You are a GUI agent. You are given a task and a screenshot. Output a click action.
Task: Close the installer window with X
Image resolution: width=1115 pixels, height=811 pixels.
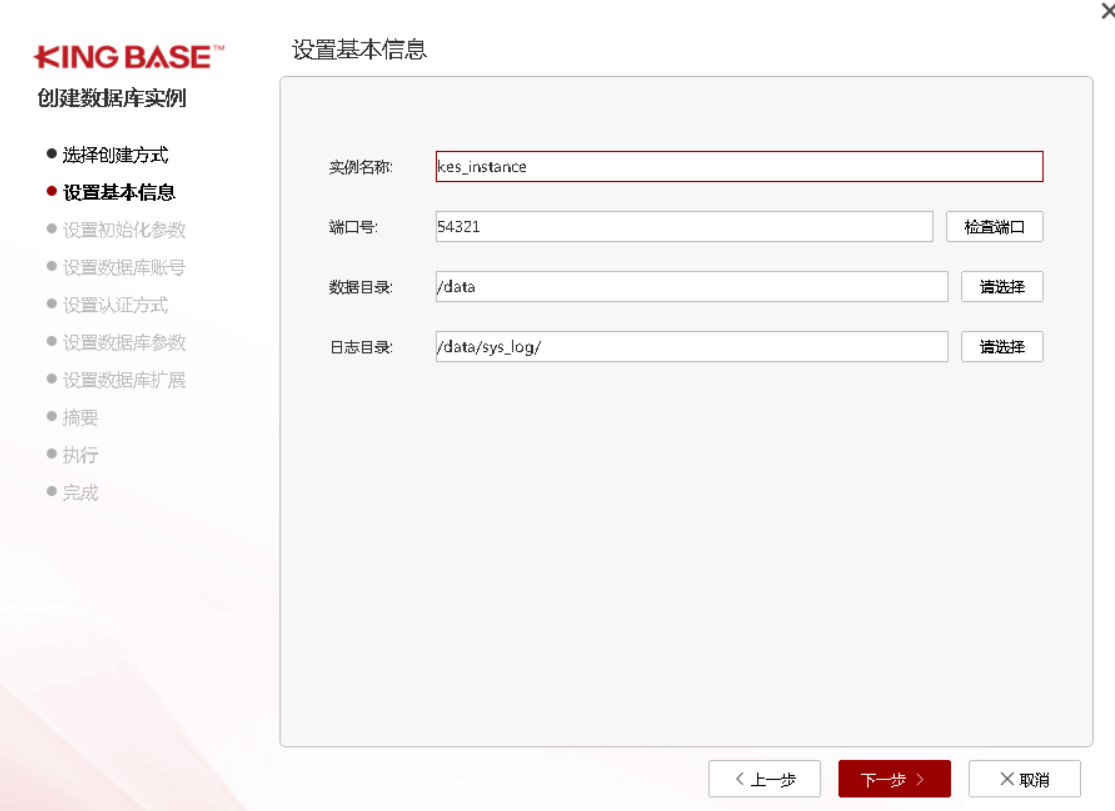coord(1106,11)
